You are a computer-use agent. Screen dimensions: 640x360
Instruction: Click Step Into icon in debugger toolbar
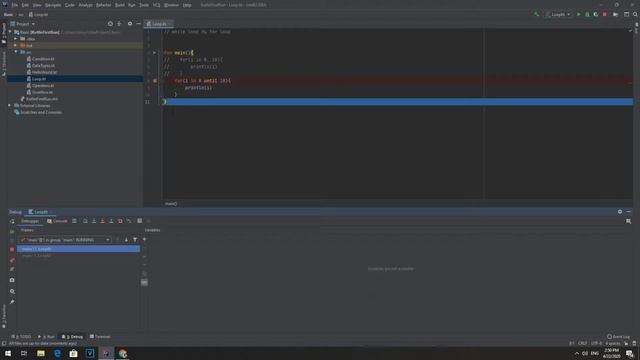[94, 221]
